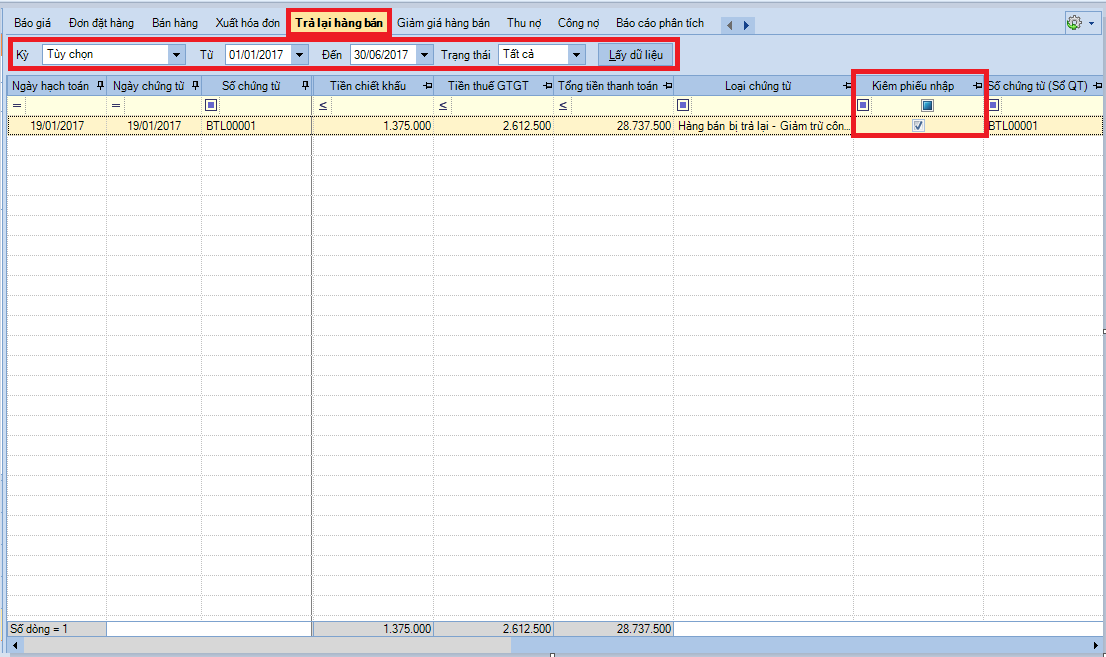The height and width of the screenshot is (657, 1106).
Task: Open the Giảm giá hàng bán tab
Action: pyautogui.click(x=444, y=23)
